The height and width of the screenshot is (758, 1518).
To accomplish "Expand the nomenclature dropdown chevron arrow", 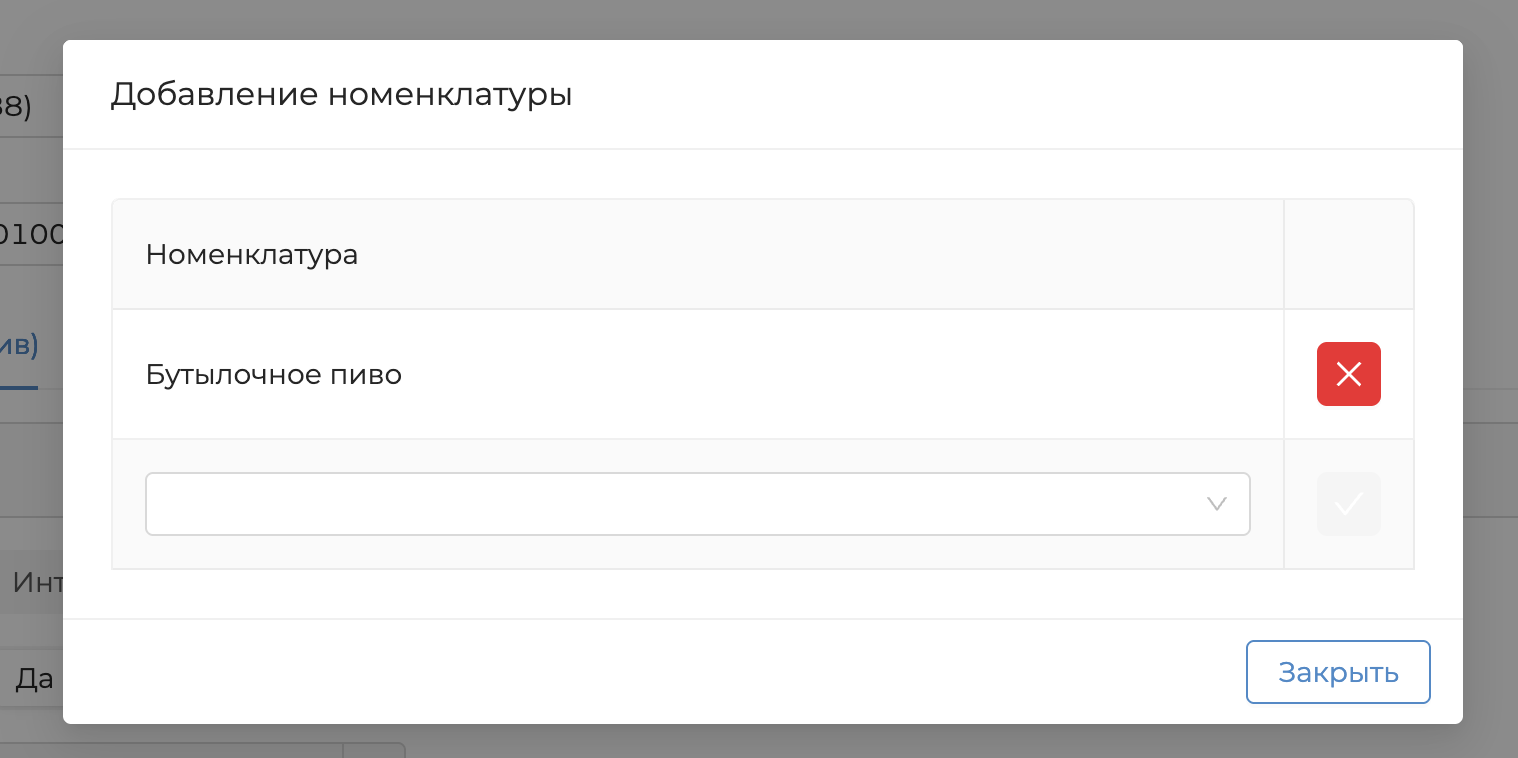I will [x=1217, y=504].
